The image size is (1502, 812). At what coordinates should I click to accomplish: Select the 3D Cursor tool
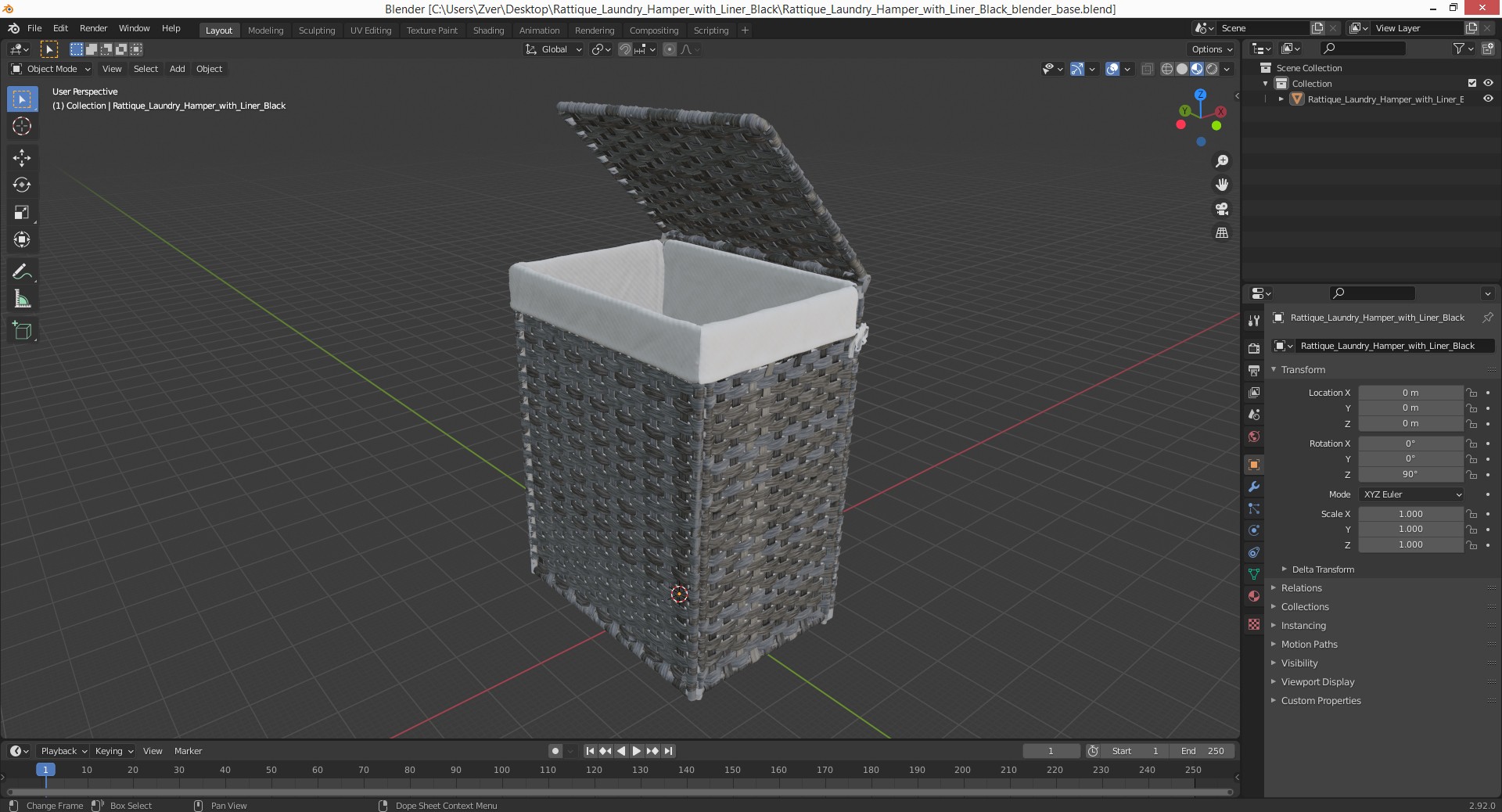tap(22, 126)
